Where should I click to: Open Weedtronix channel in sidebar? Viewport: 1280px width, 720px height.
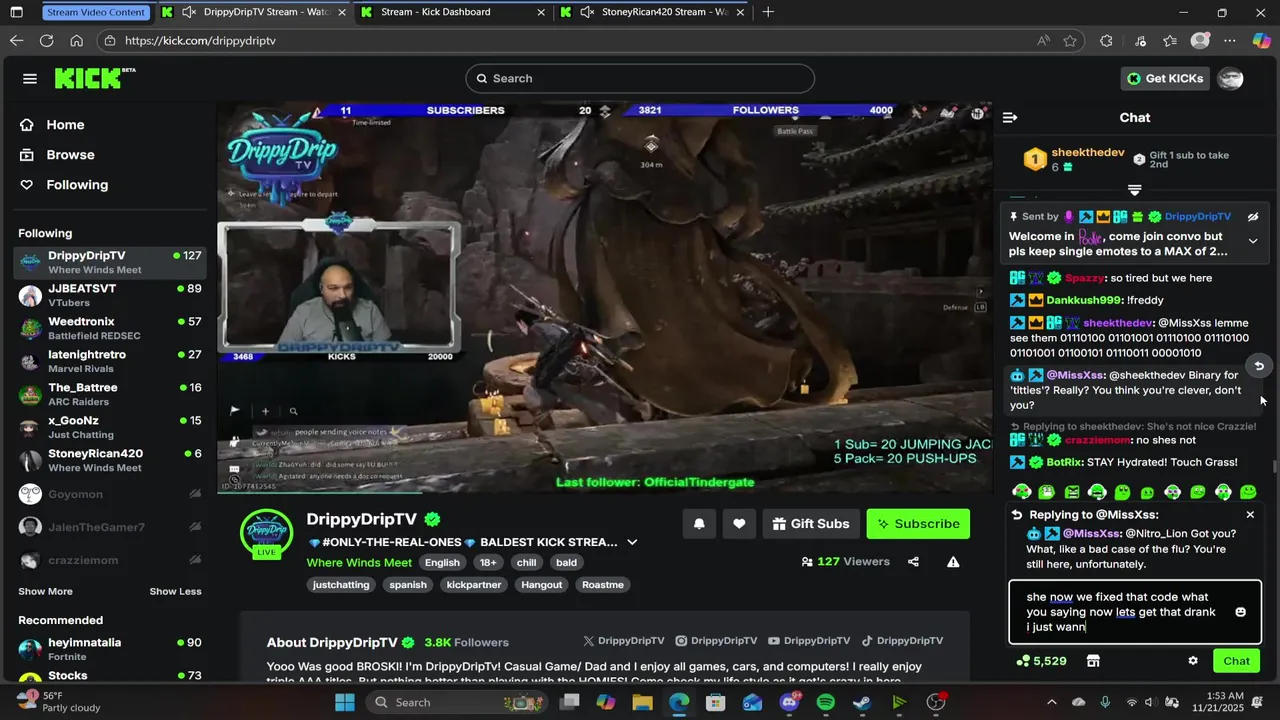[x=110, y=328]
